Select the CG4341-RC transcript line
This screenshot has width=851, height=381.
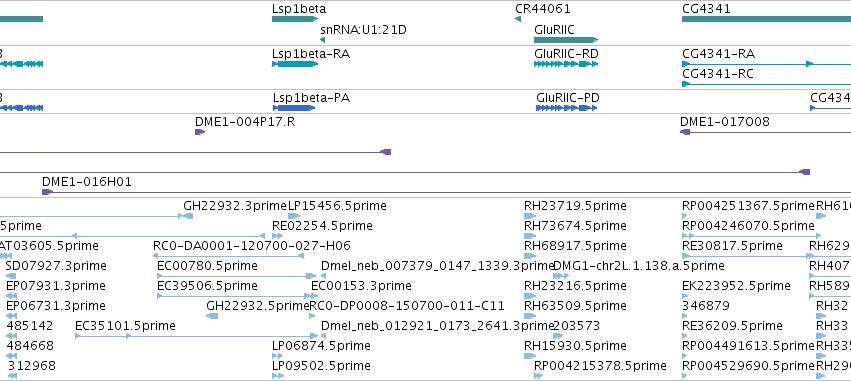point(766,84)
